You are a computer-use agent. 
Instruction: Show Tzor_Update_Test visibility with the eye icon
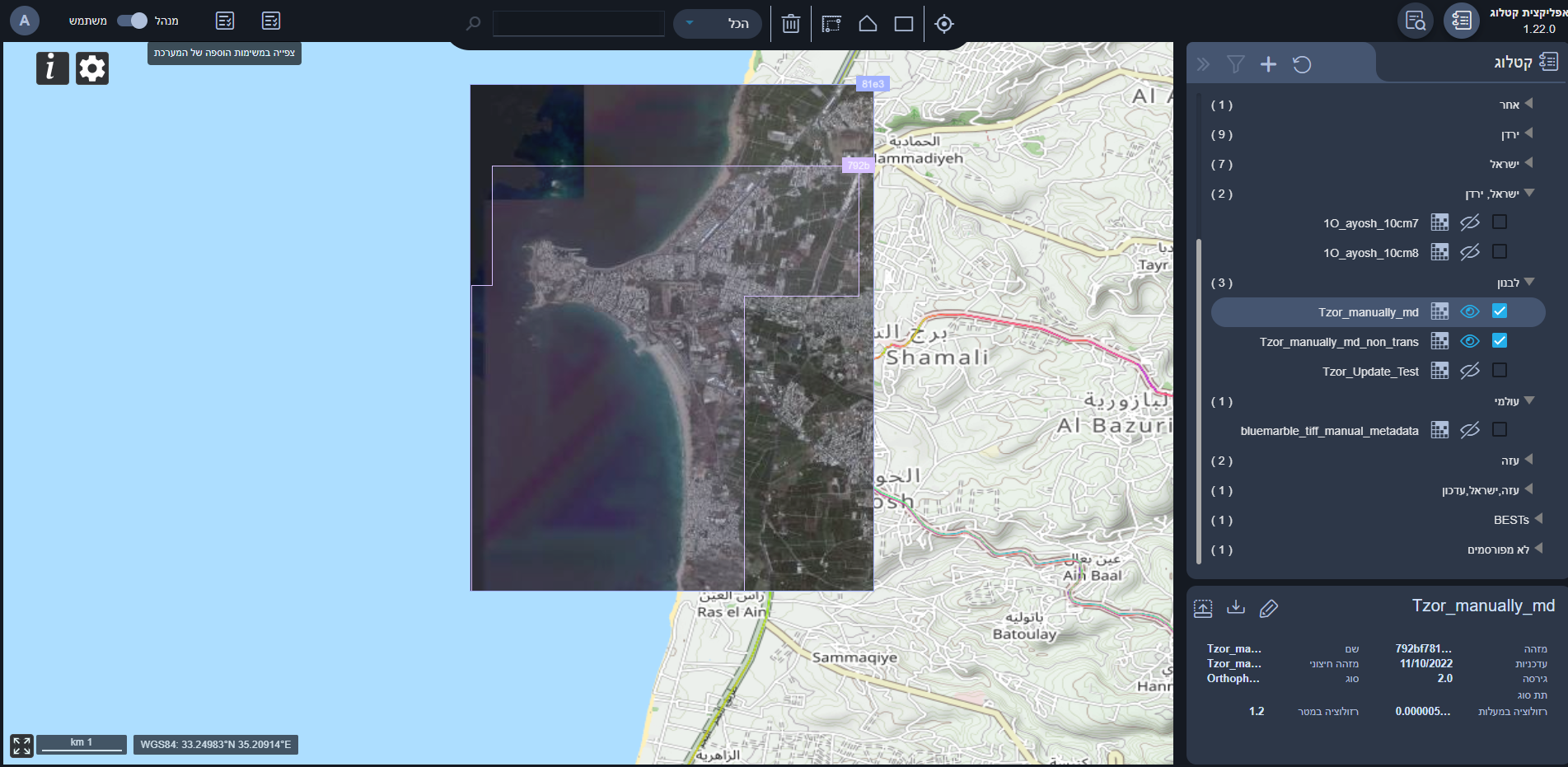[x=1470, y=371]
